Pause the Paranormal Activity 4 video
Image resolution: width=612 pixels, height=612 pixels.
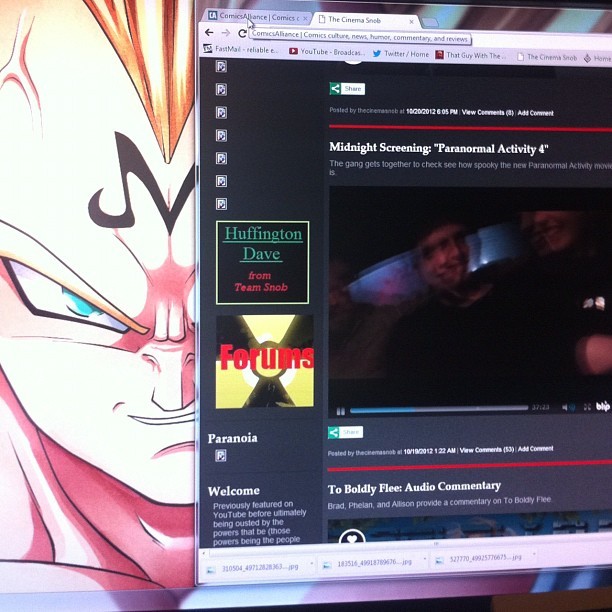point(341,411)
